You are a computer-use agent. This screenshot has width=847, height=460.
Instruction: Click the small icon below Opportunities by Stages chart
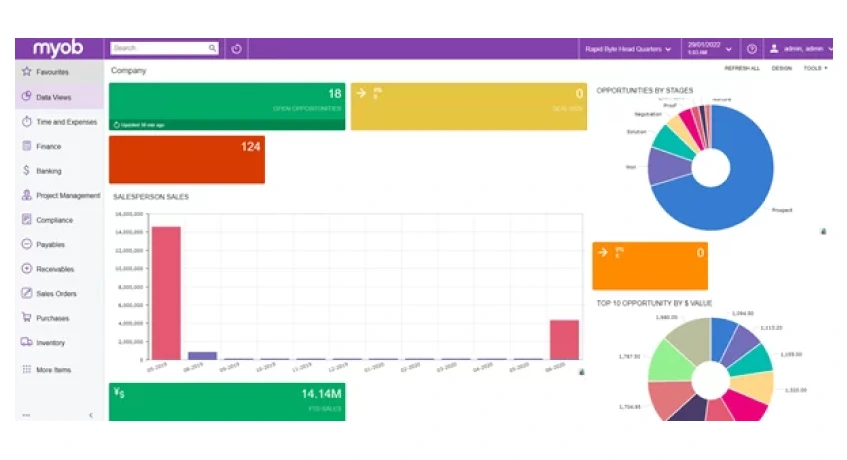point(823,232)
